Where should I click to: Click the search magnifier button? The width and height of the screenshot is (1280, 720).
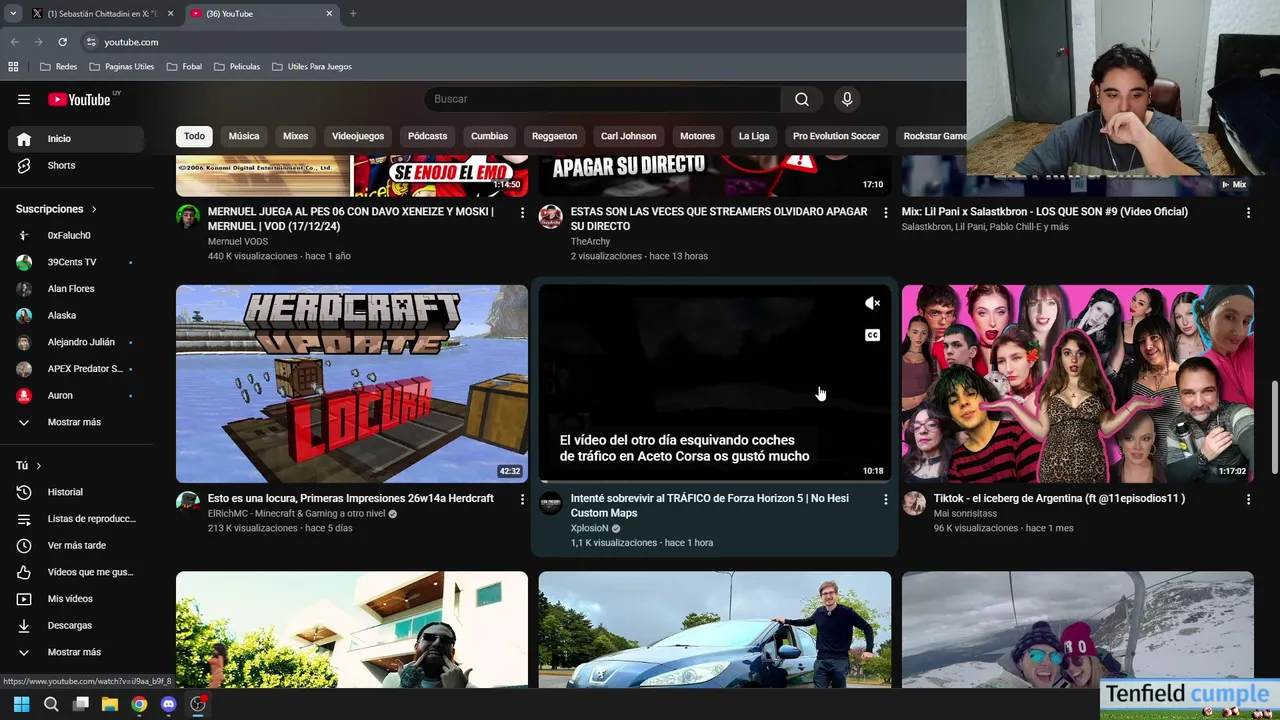click(802, 99)
